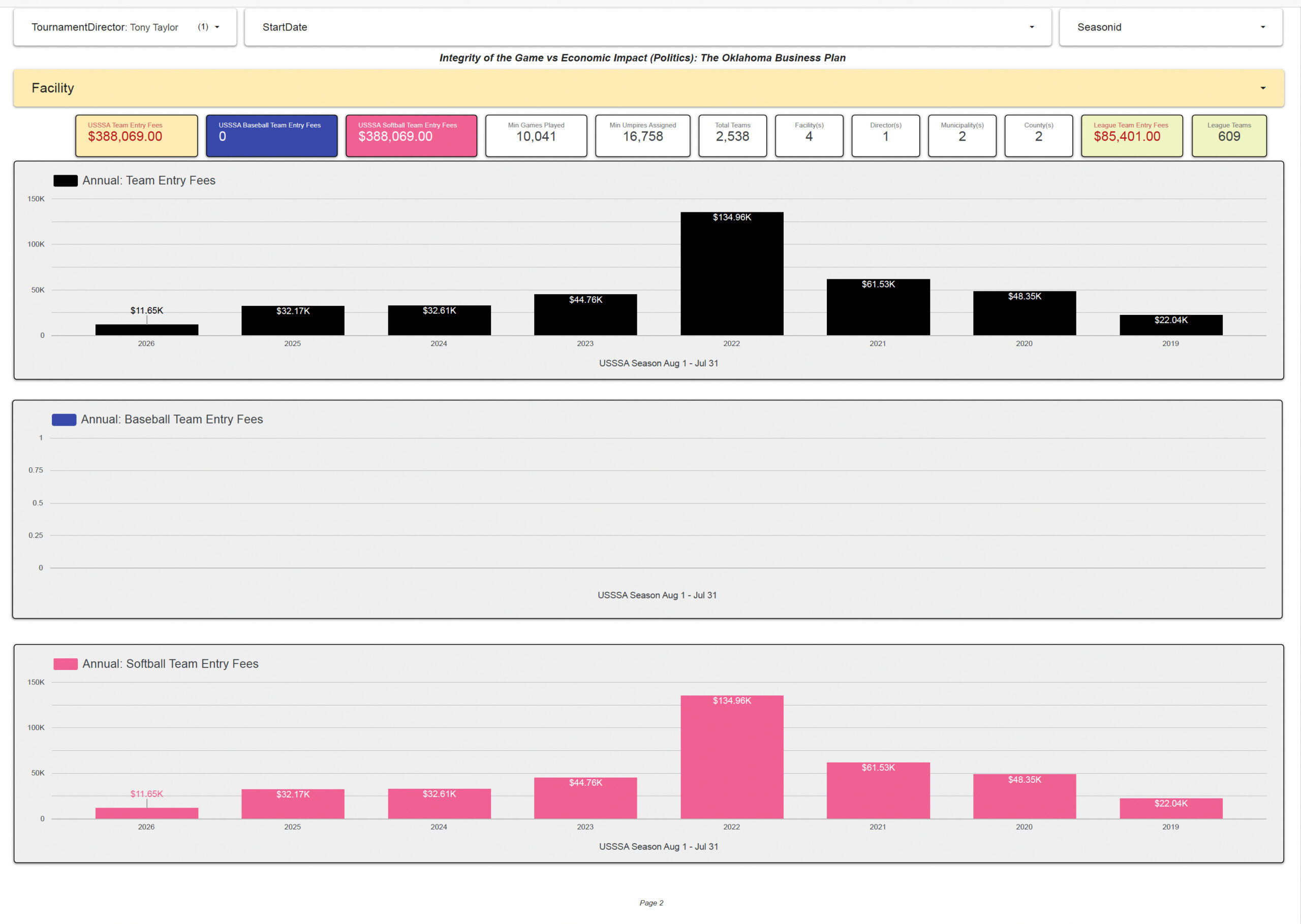Screen dimensions: 1301x924
Task: Click the 2019 black bar labeled $22.04K
Action: [1171, 325]
